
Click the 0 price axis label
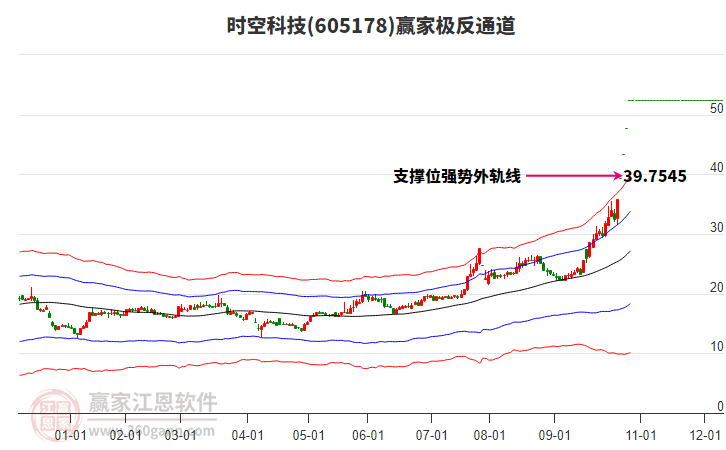click(720, 406)
